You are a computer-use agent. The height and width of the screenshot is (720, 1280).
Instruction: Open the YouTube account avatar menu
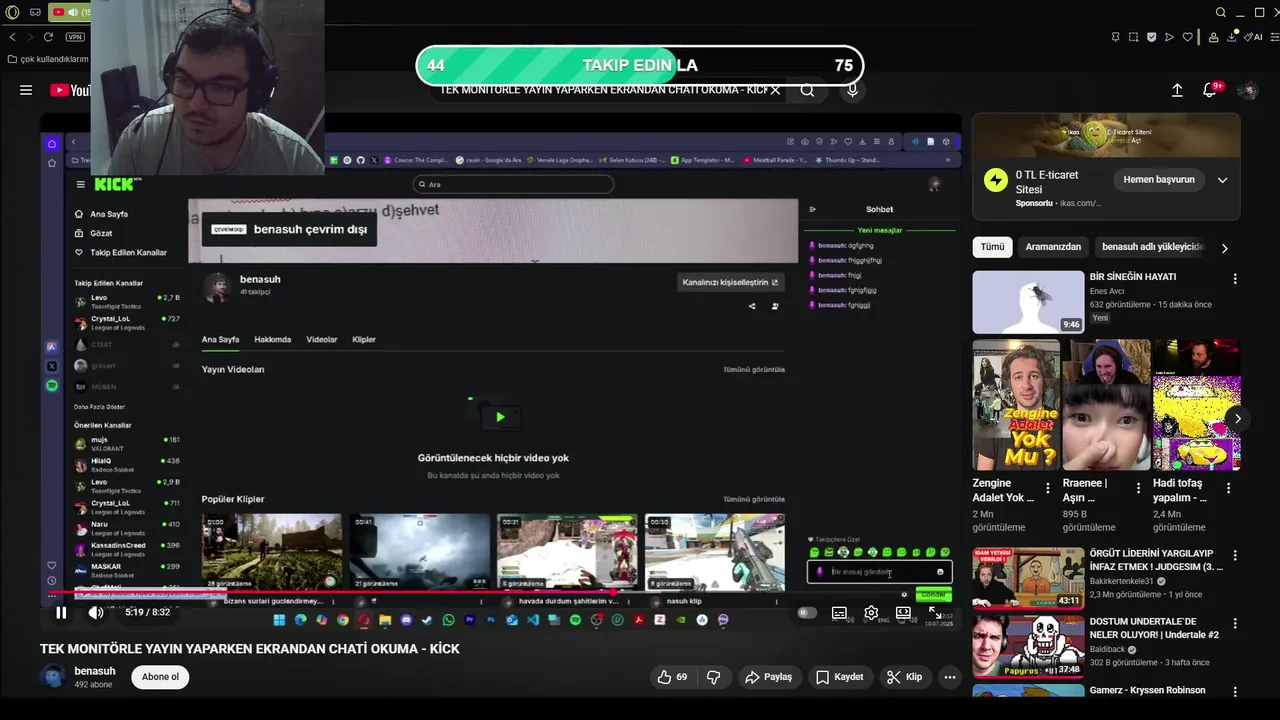click(1247, 90)
